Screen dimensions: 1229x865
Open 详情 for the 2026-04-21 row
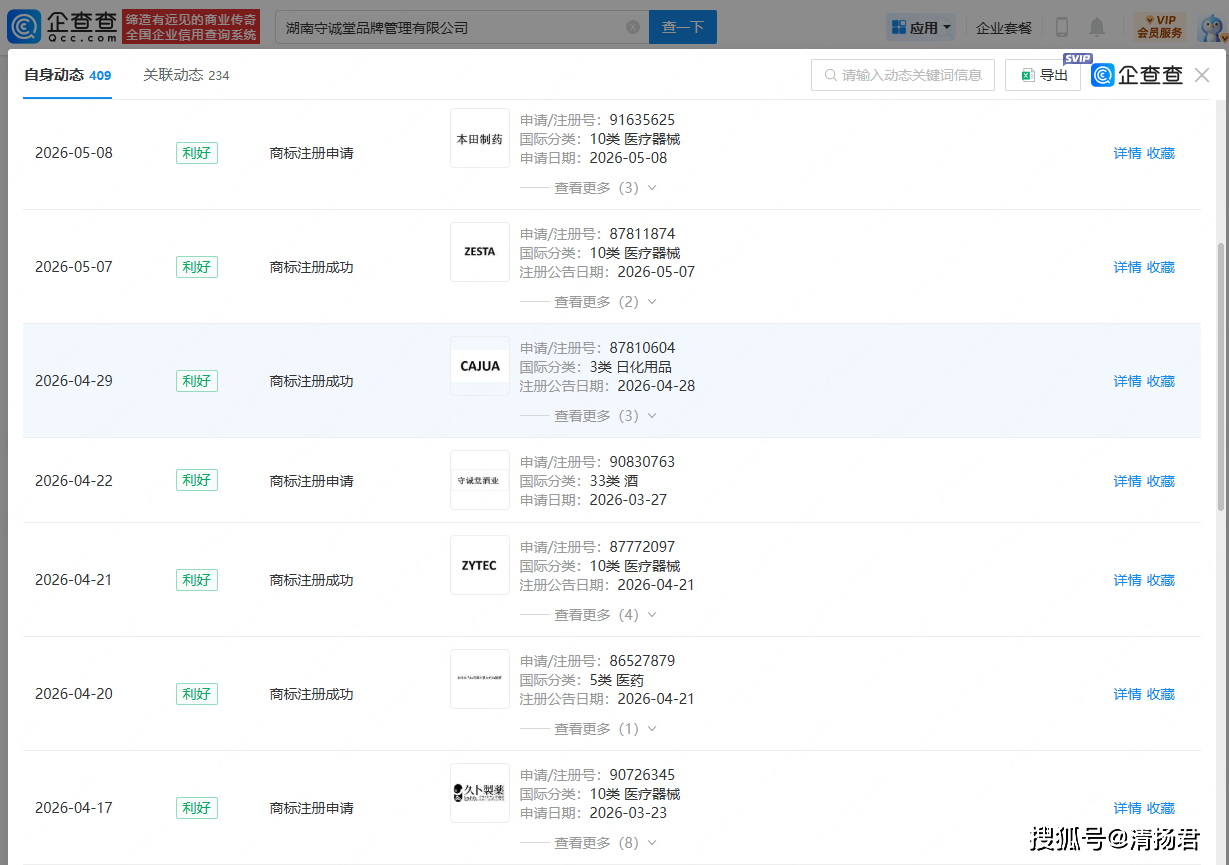[x=1127, y=580]
